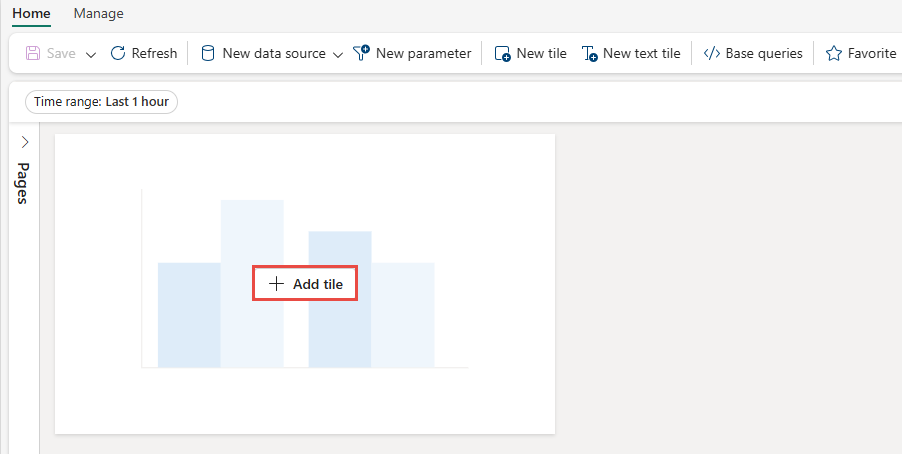Click the vertical Pages label

pyautogui.click(x=24, y=183)
